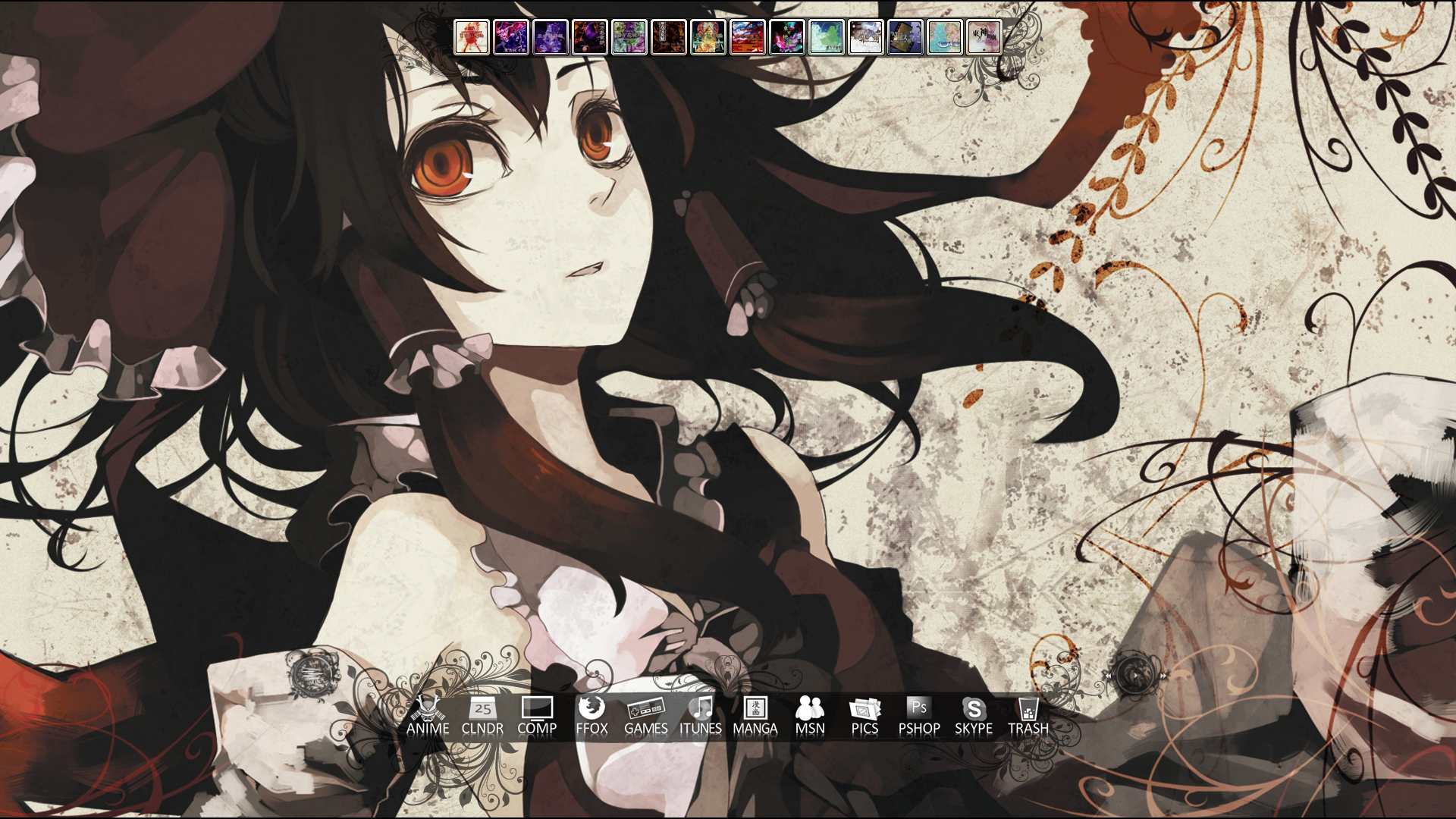
Task: Open the green map game thumbnail
Action: point(827,37)
